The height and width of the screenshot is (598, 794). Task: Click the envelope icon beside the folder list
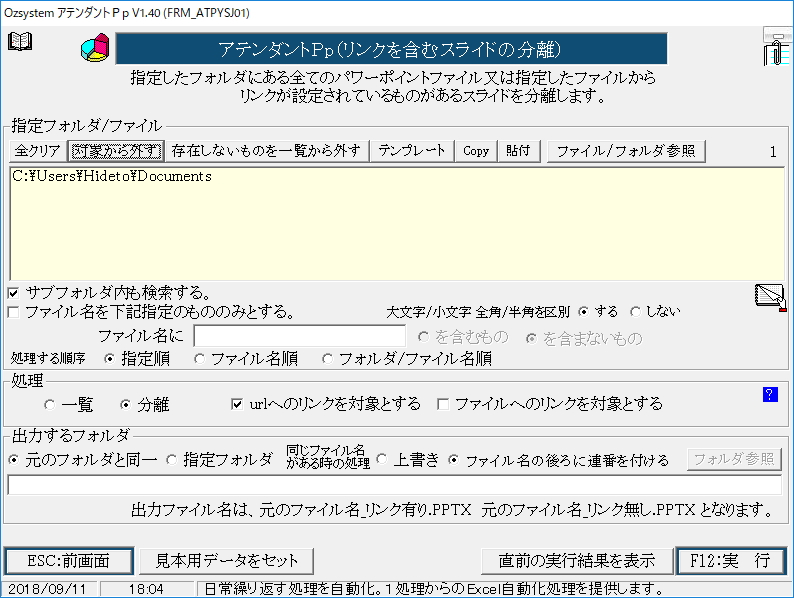769,298
